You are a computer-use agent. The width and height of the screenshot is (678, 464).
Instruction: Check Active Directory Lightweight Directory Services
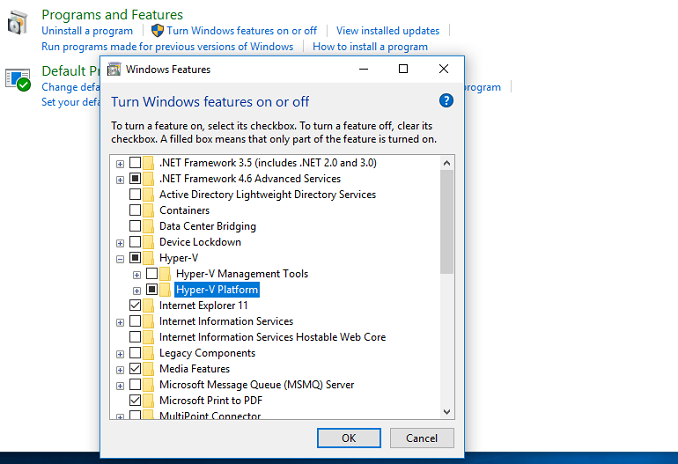(x=135, y=194)
